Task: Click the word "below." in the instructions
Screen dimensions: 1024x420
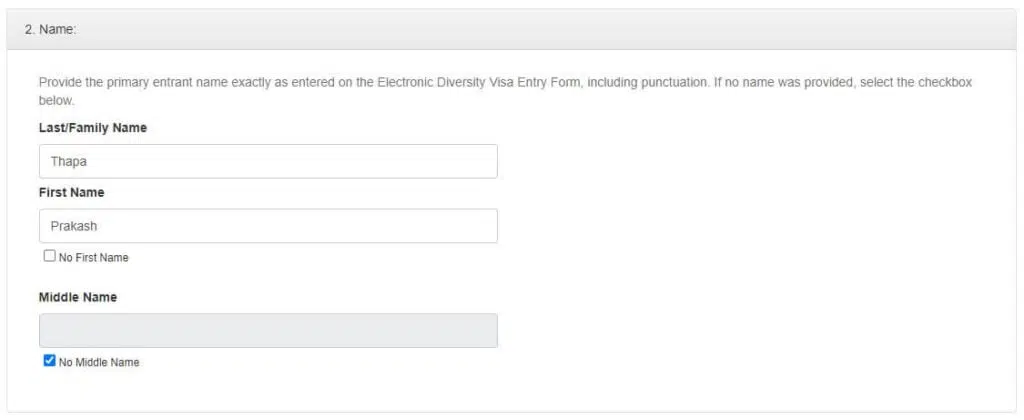Action: [57, 101]
